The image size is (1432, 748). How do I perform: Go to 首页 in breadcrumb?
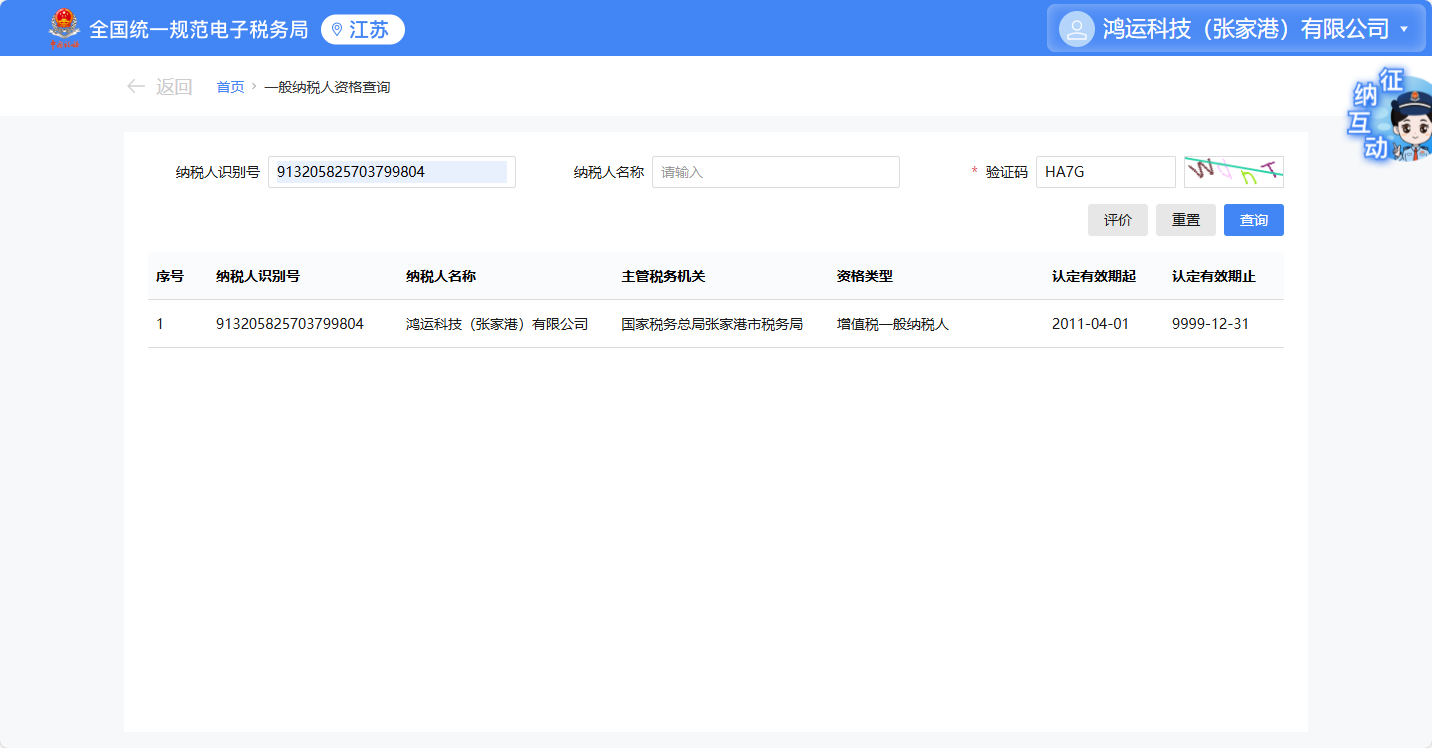coord(230,88)
